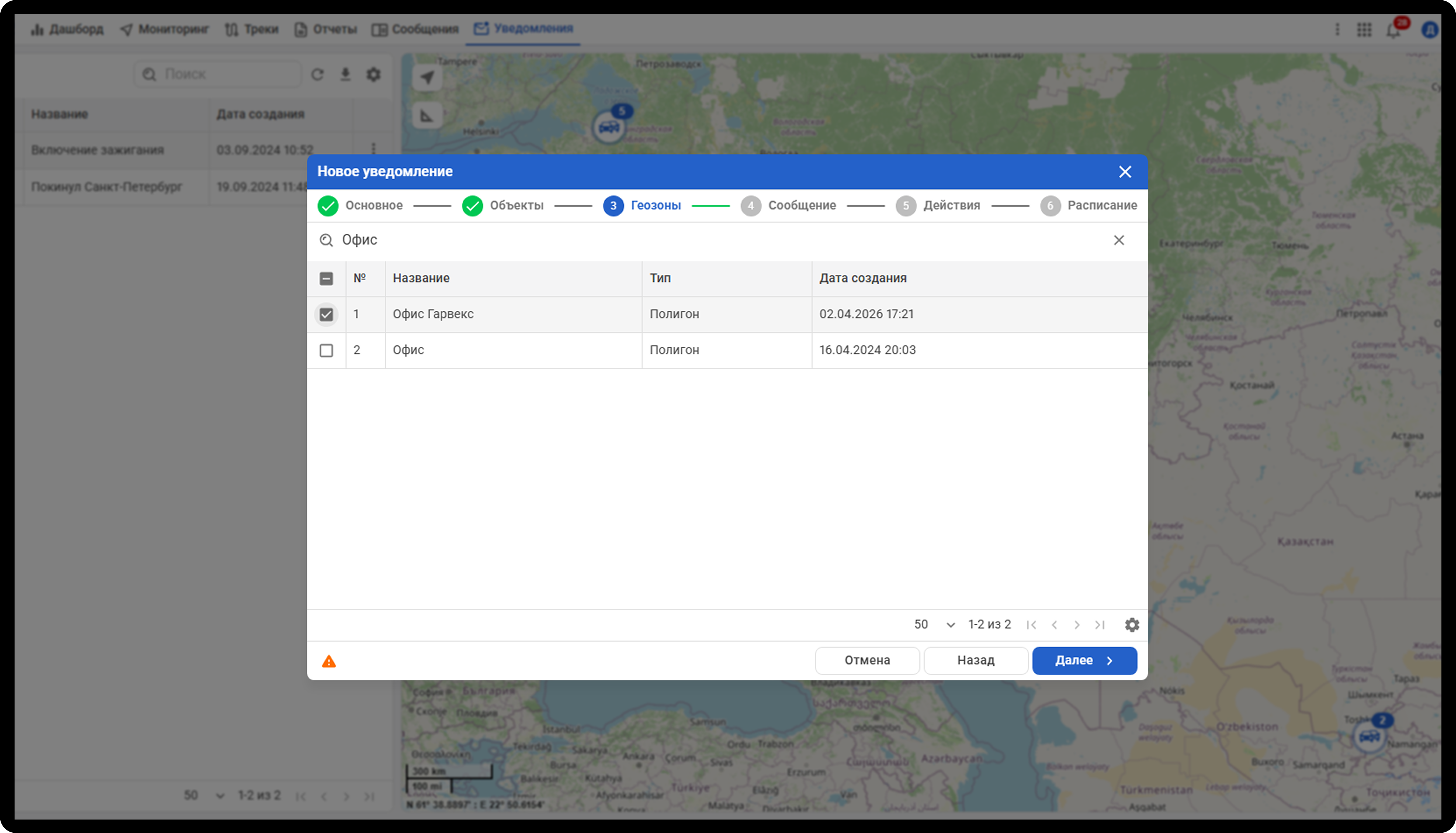
Task: Go to first page in dialog pagination
Action: pos(1031,625)
